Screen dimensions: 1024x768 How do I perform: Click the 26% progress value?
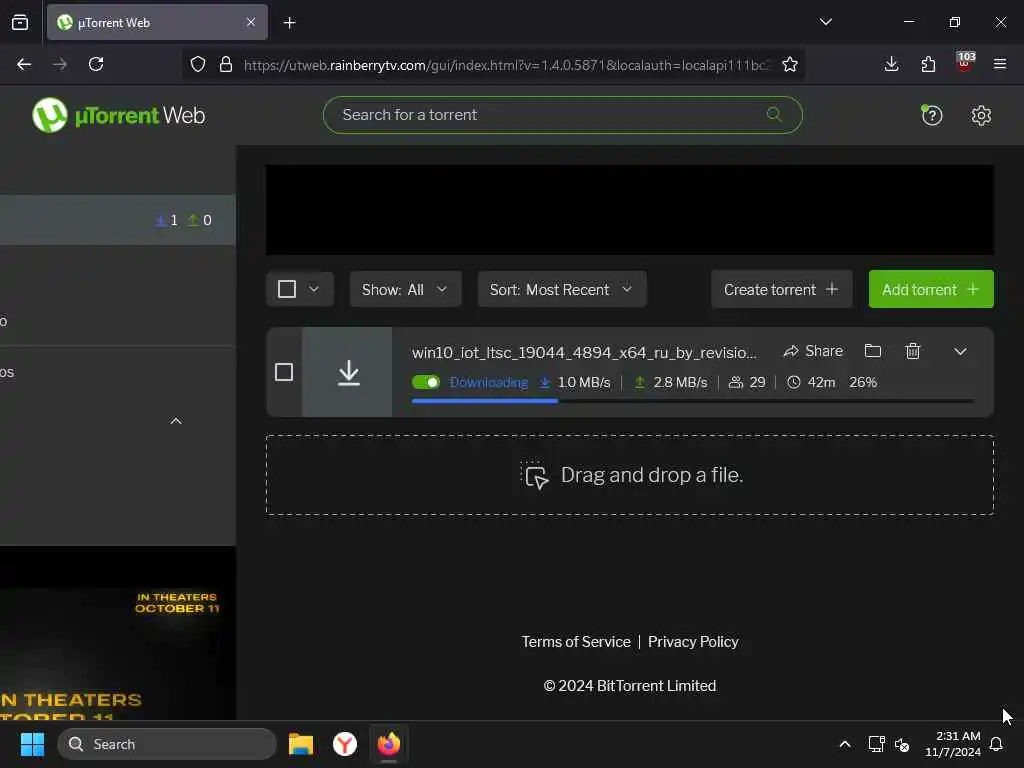(x=862, y=383)
